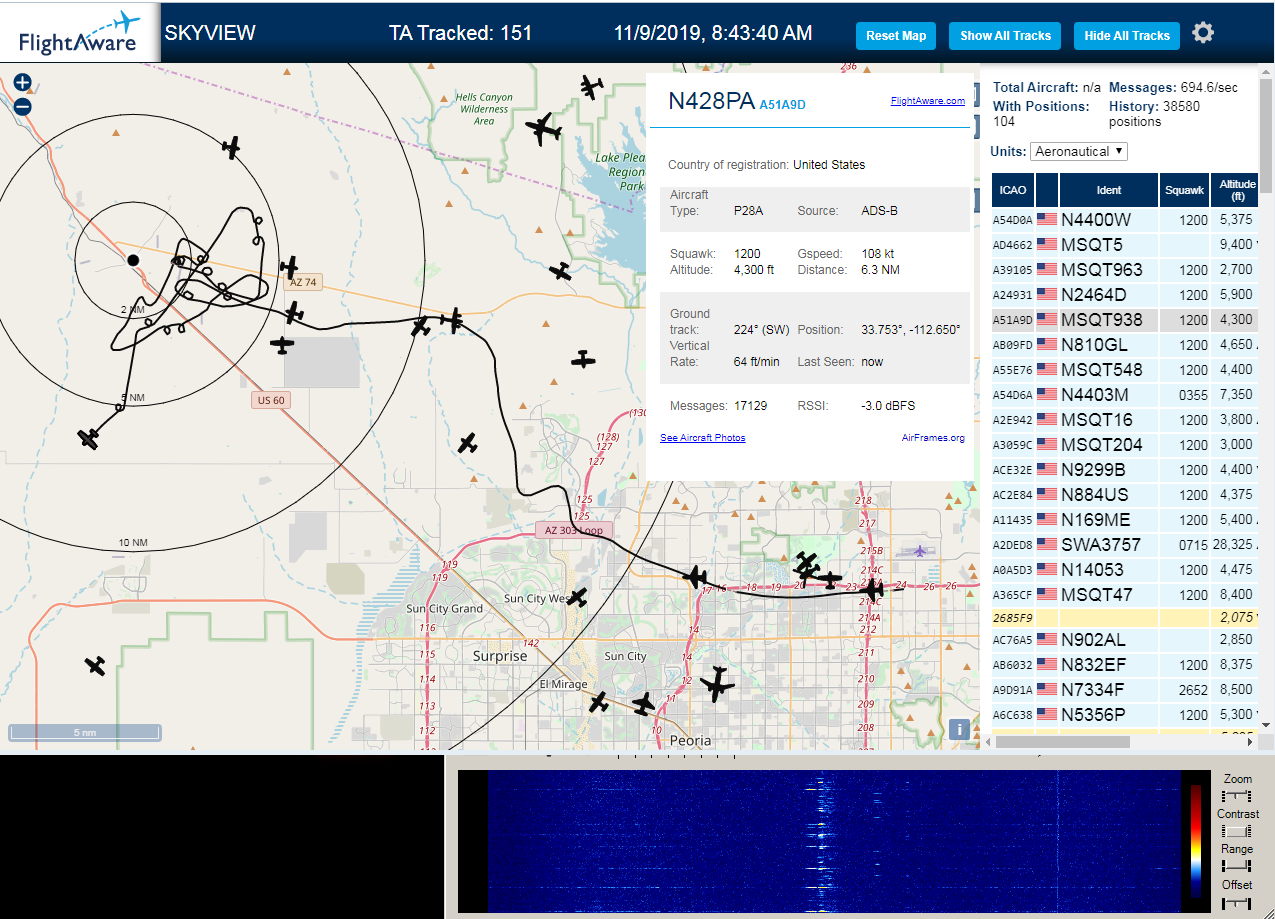Click the table's scroll-down arrow

click(x=1266, y=725)
